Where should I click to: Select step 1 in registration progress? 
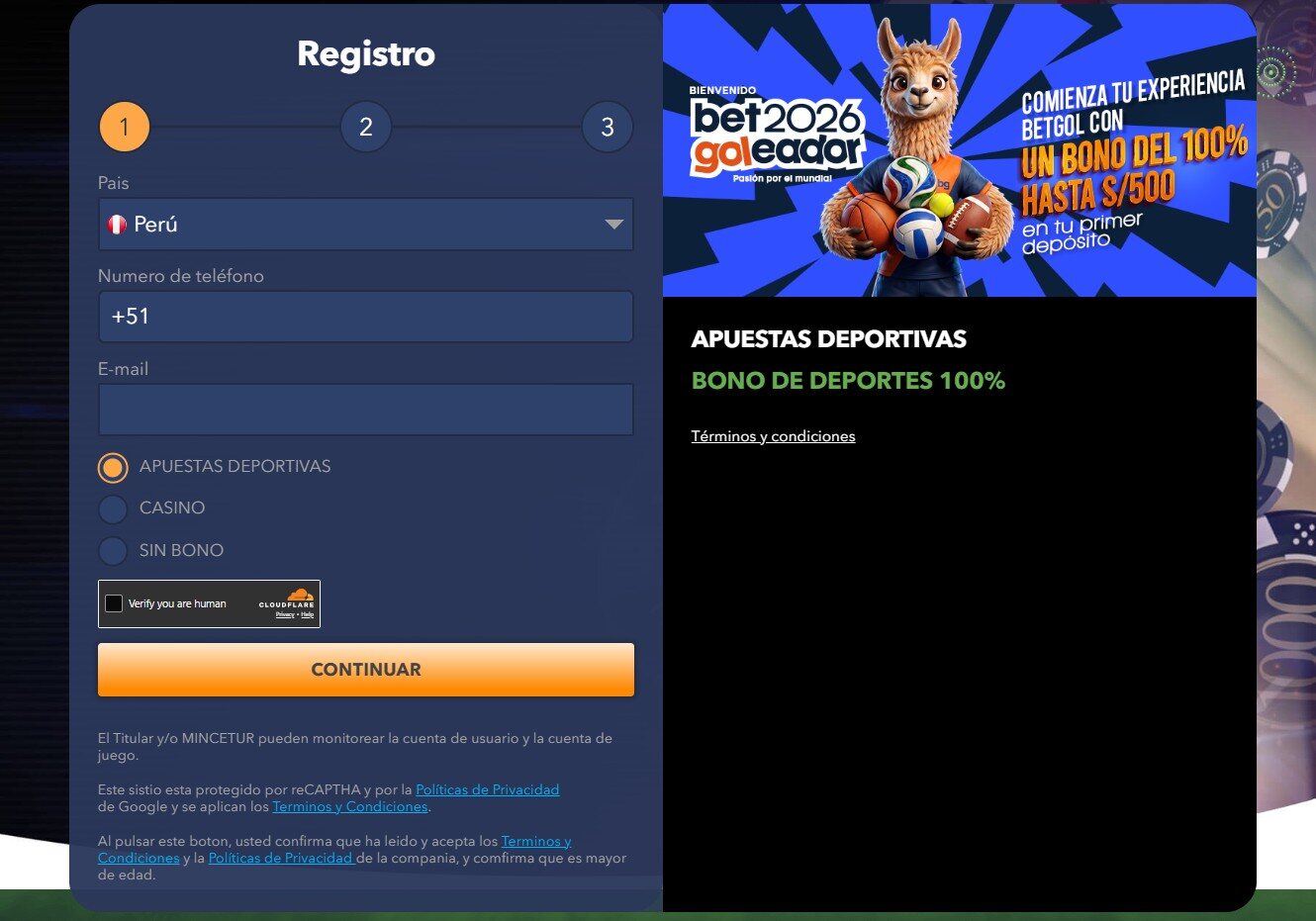(x=124, y=127)
